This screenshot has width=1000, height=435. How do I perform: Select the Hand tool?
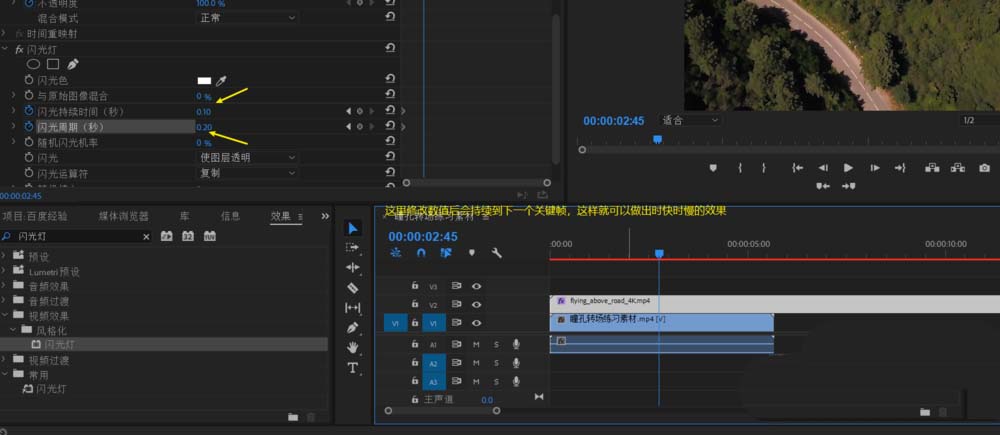click(352, 347)
